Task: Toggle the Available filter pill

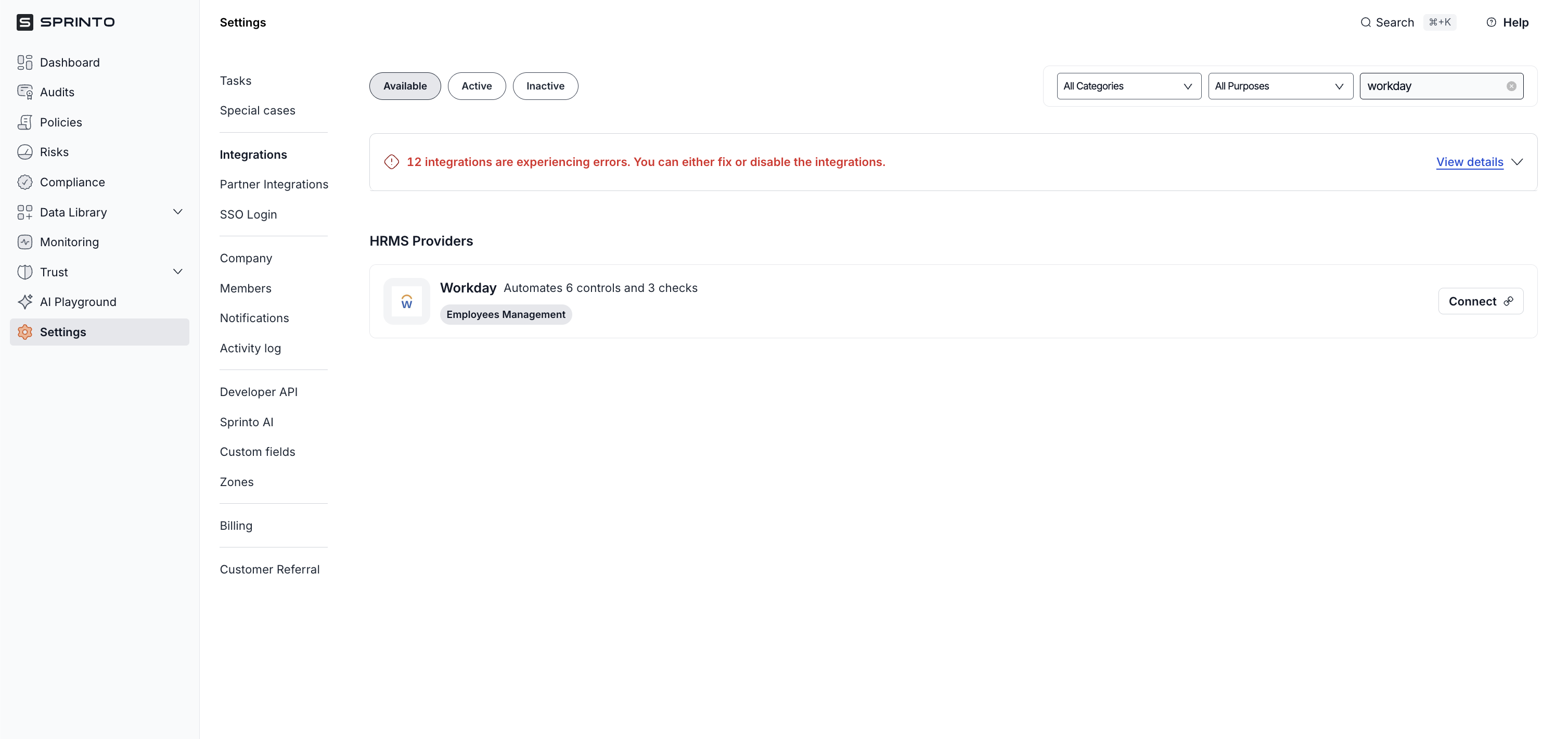Action: [x=405, y=86]
